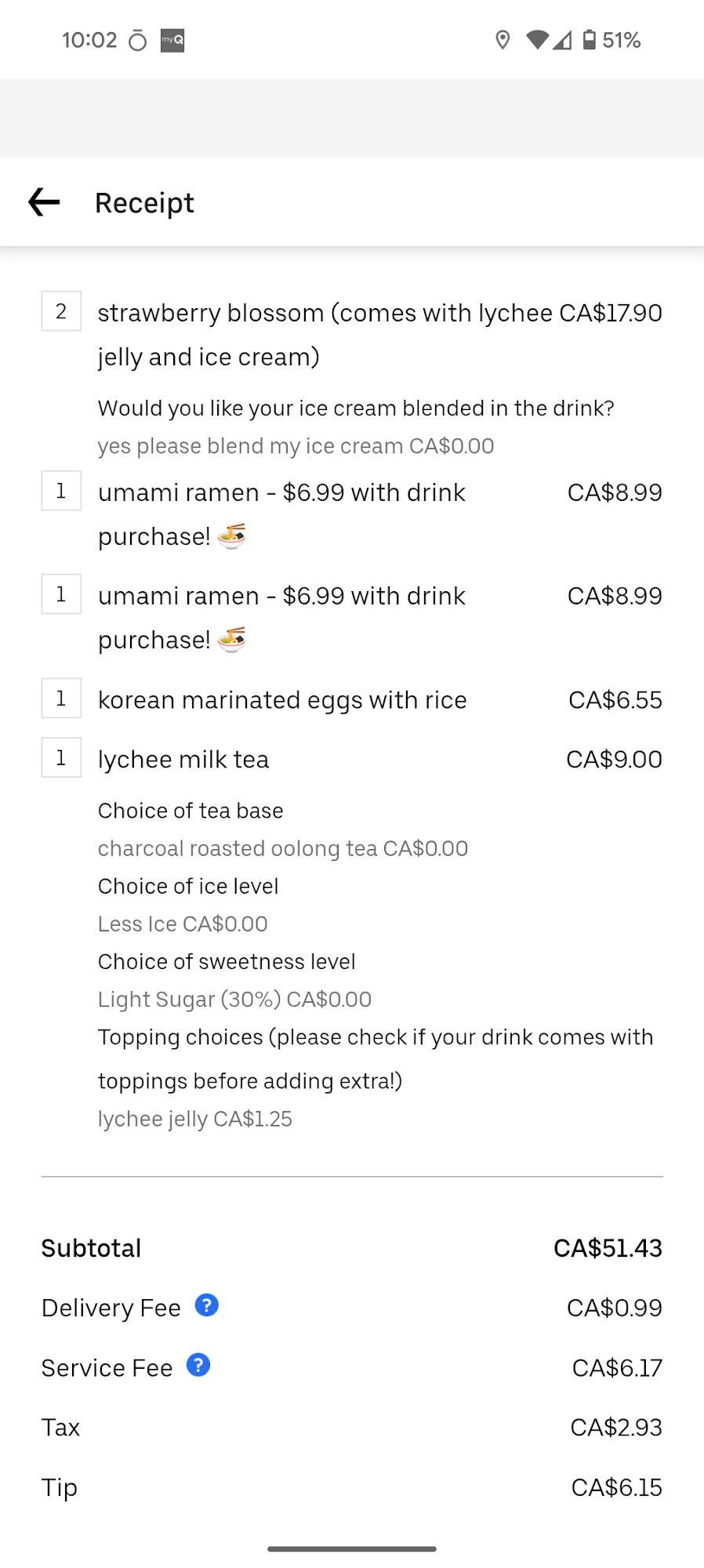Tap the korean marinated eggs with rice item

[282, 699]
